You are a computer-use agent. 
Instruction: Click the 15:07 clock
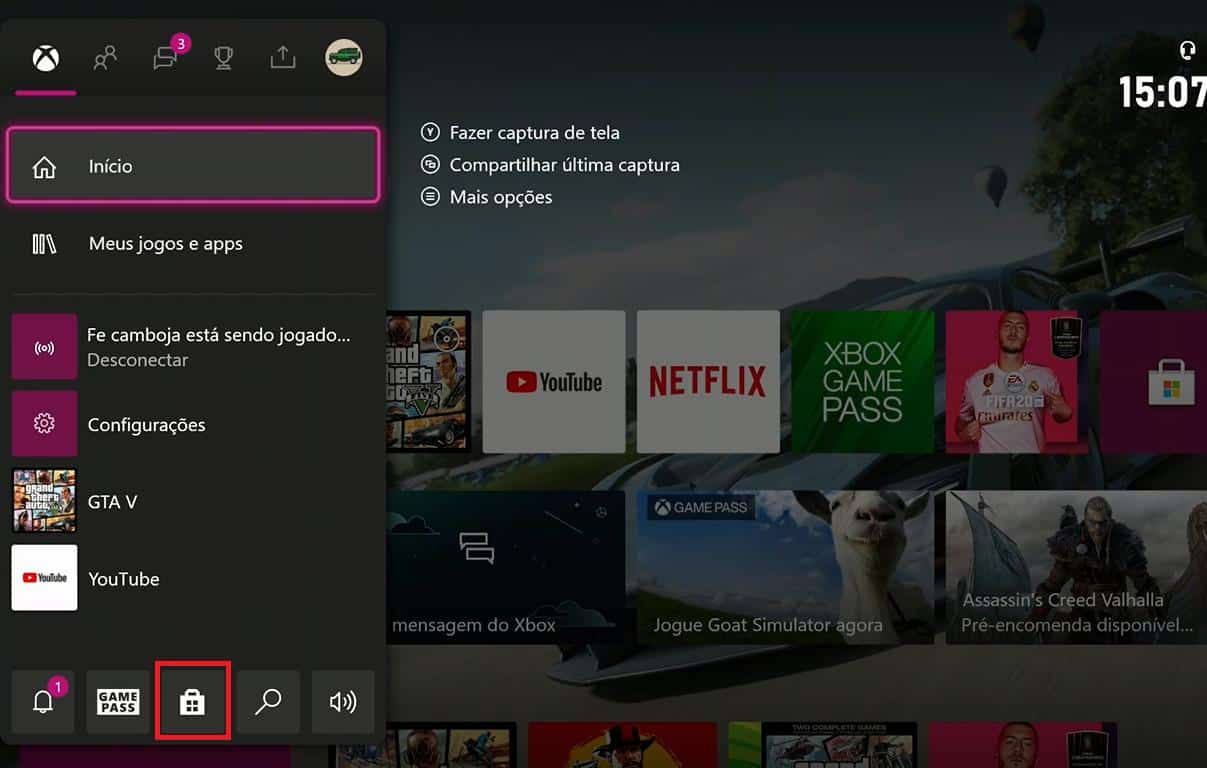click(1162, 92)
